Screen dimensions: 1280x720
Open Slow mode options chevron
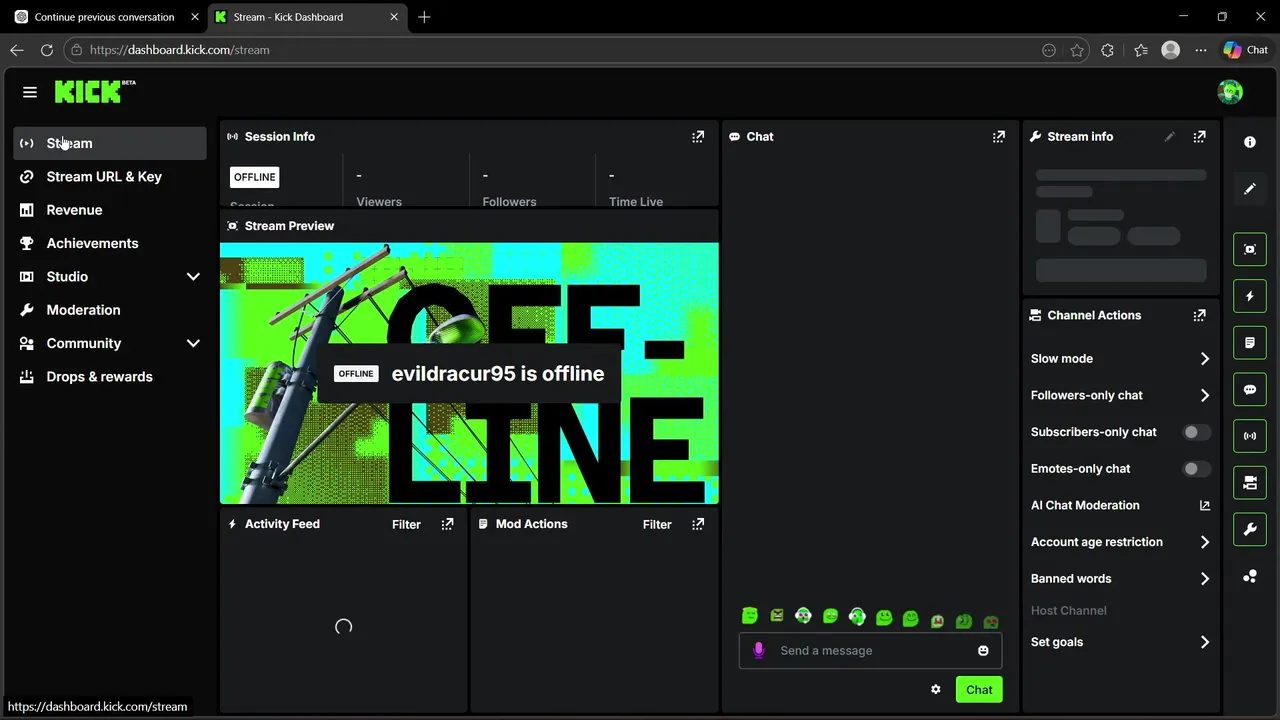[x=1205, y=359]
